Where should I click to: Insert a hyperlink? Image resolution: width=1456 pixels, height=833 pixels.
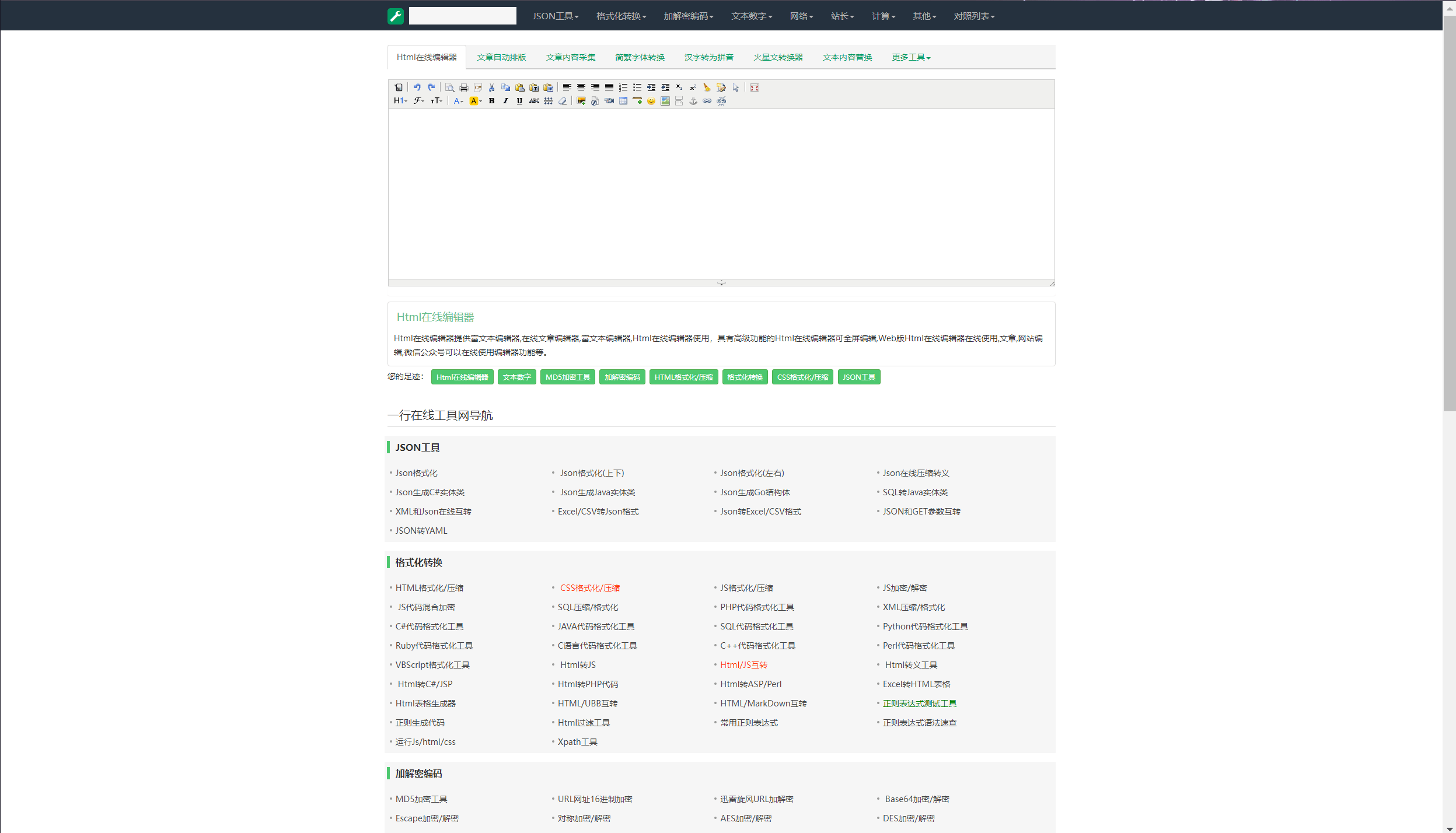point(707,101)
